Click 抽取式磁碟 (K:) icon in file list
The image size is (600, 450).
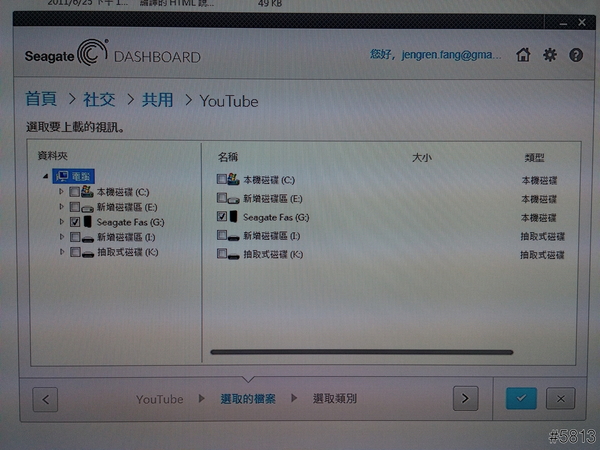pos(233,256)
